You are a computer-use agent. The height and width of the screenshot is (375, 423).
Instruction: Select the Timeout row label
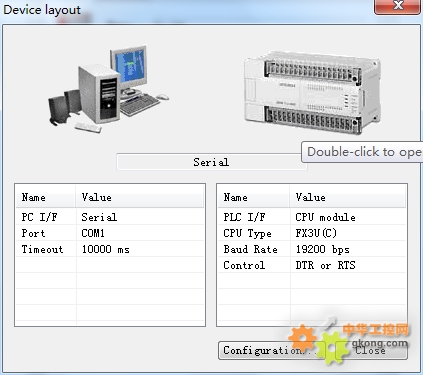coord(42,249)
